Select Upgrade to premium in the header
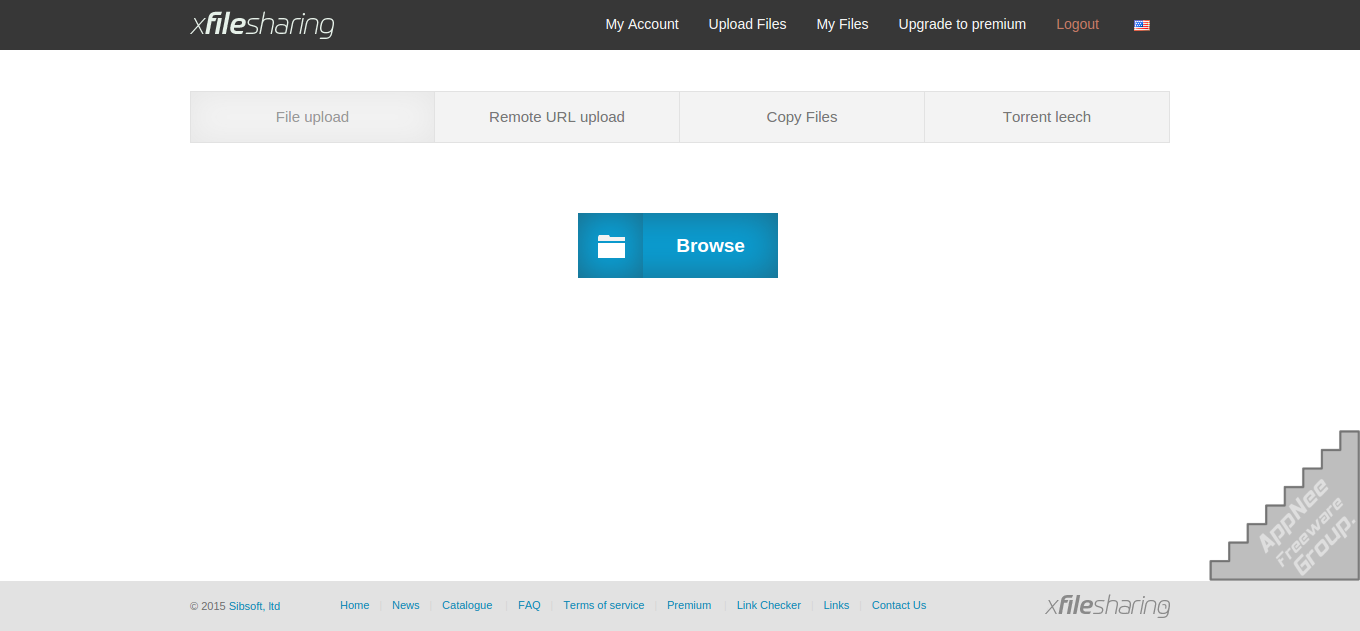The width and height of the screenshot is (1360, 631). (x=962, y=24)
